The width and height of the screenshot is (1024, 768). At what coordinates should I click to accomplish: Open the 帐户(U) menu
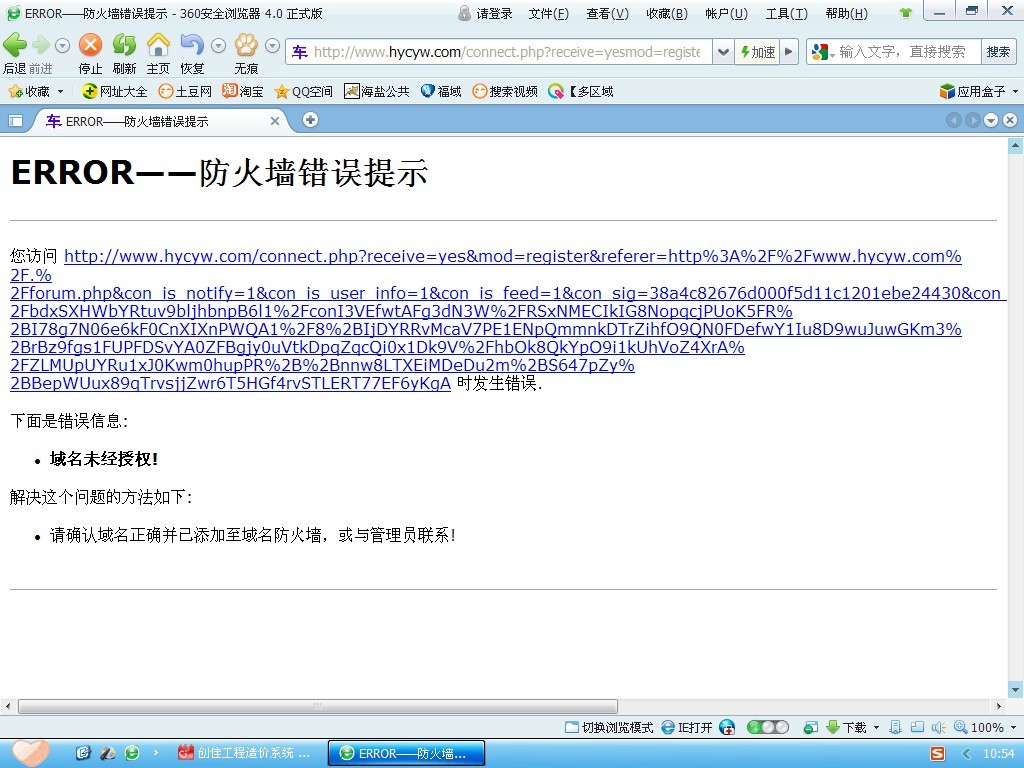(726, 14)
